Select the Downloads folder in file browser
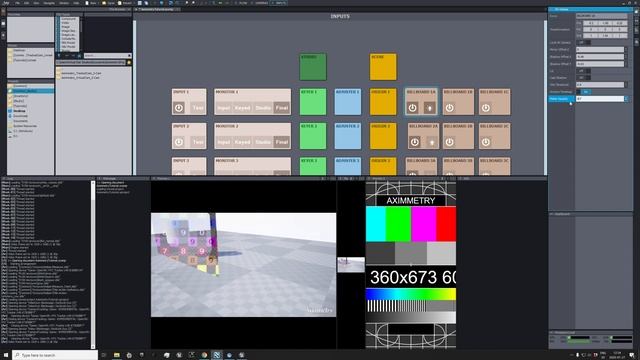This screenshot has height=360, width=640. pos(20,116)
